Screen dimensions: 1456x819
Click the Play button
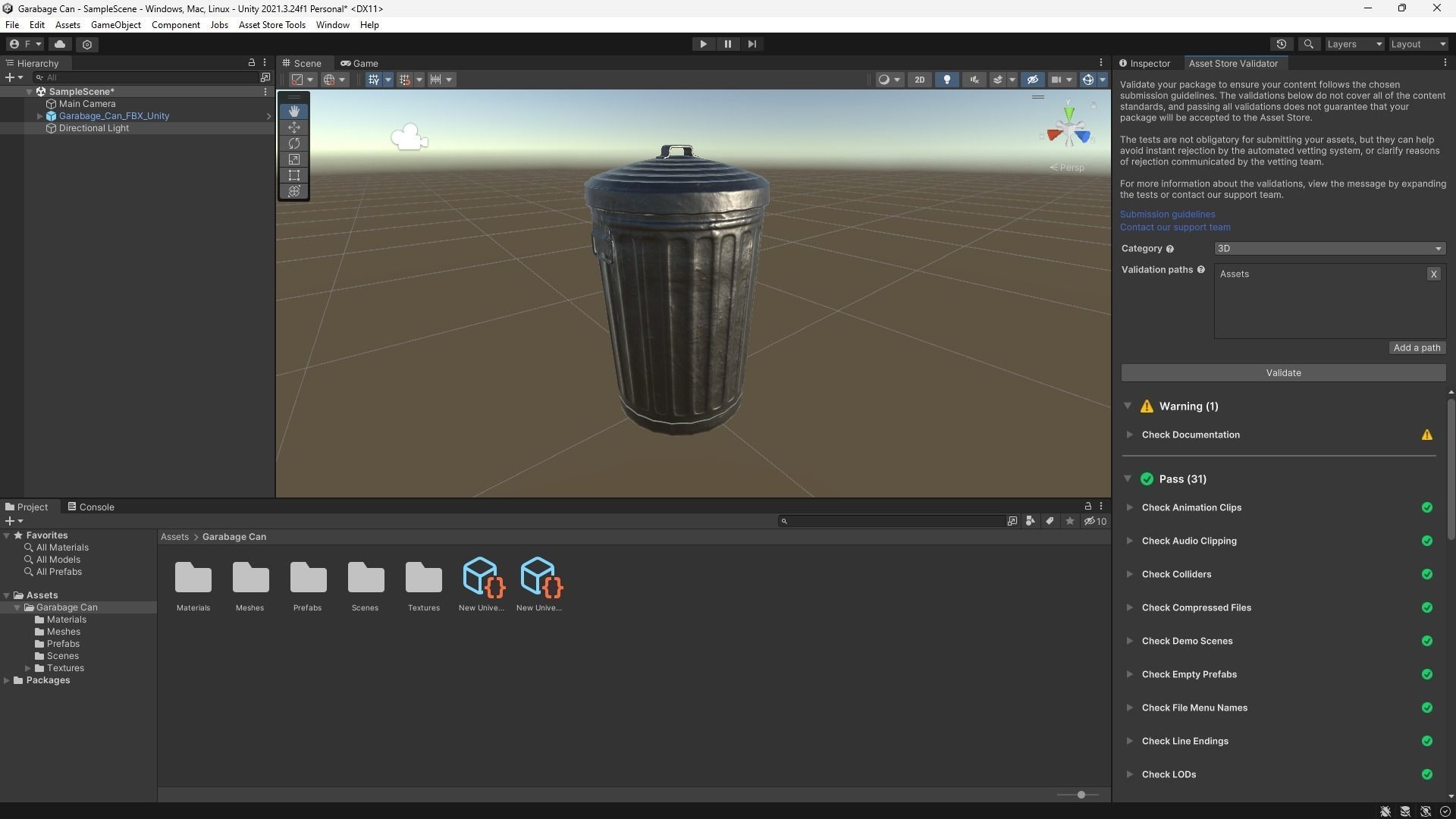(703, 44)
